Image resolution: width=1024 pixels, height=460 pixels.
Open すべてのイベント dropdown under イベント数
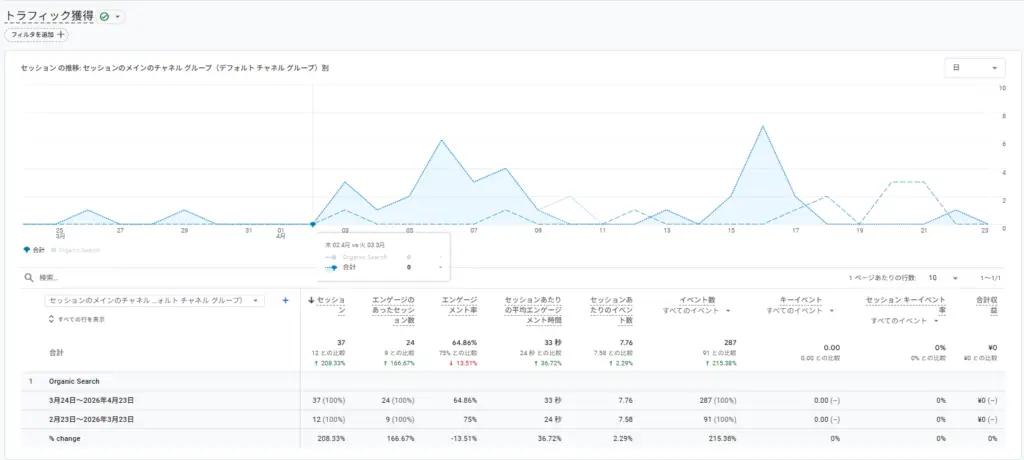[696, 311]
